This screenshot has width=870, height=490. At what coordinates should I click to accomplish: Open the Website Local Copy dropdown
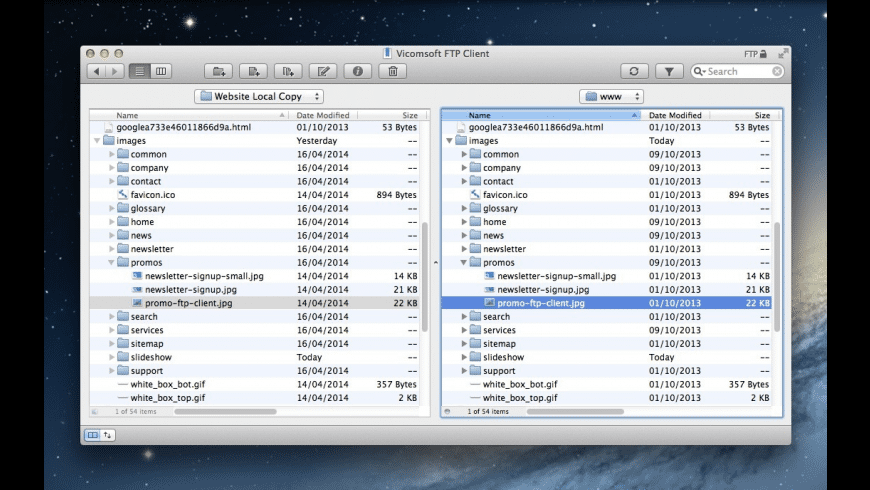pos(260,96)
